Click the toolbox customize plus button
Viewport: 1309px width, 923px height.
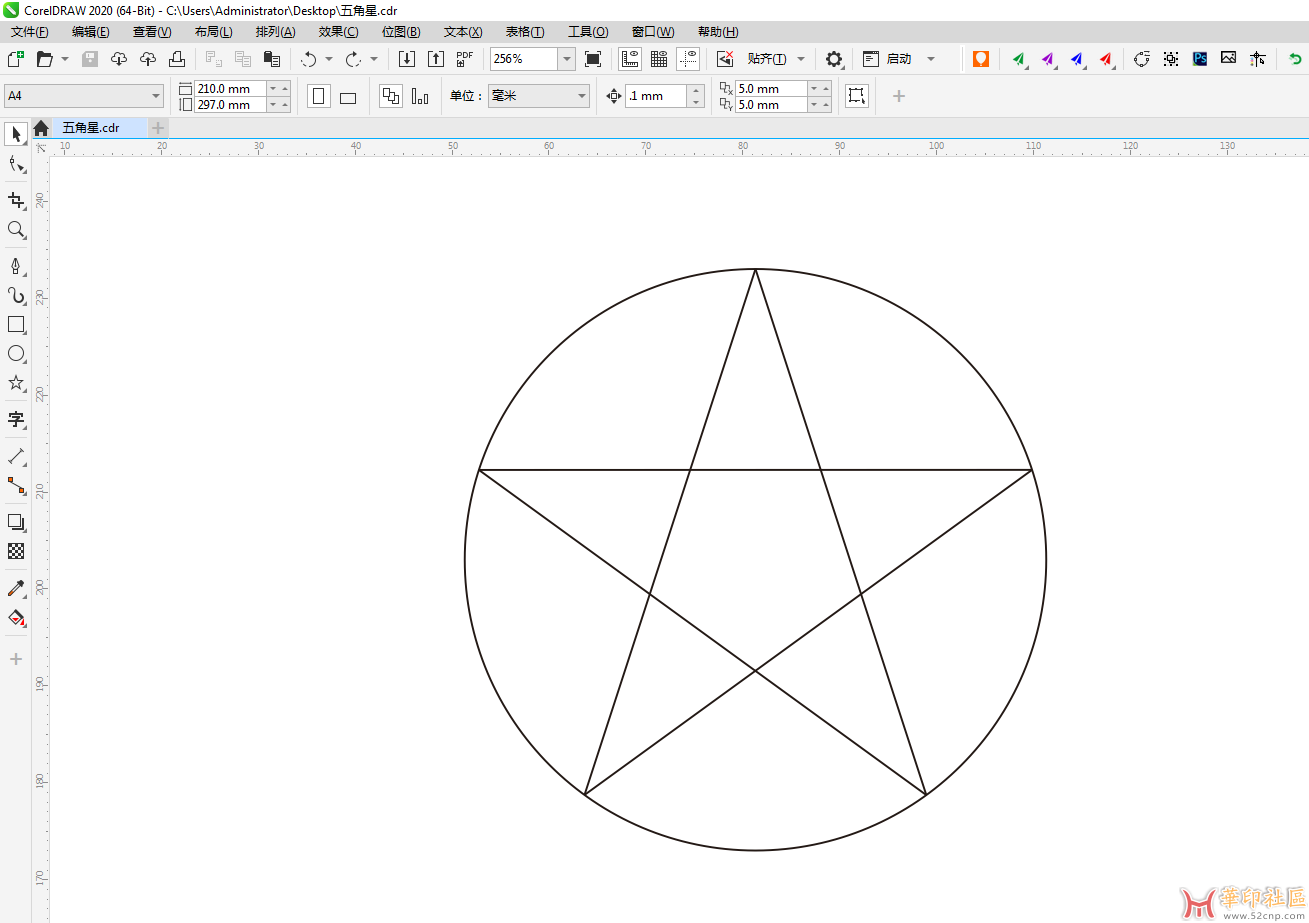tap(16, 659)
